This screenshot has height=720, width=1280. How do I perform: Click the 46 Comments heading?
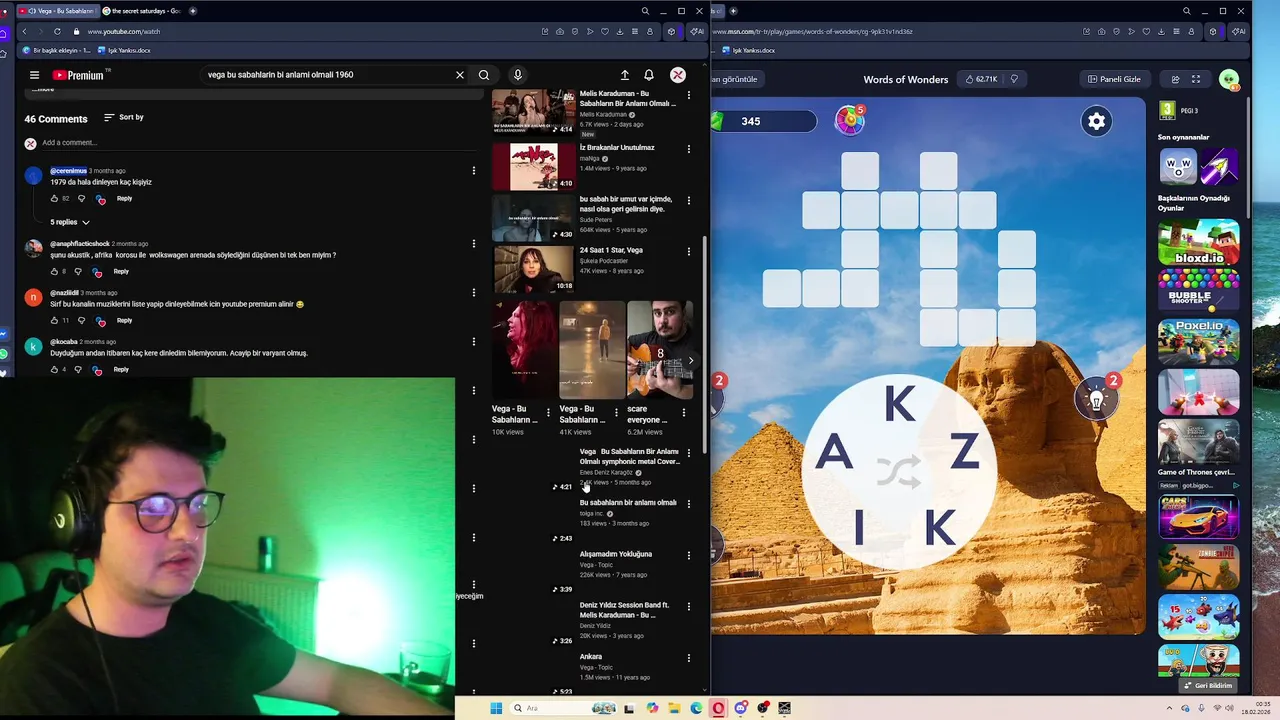56,119
